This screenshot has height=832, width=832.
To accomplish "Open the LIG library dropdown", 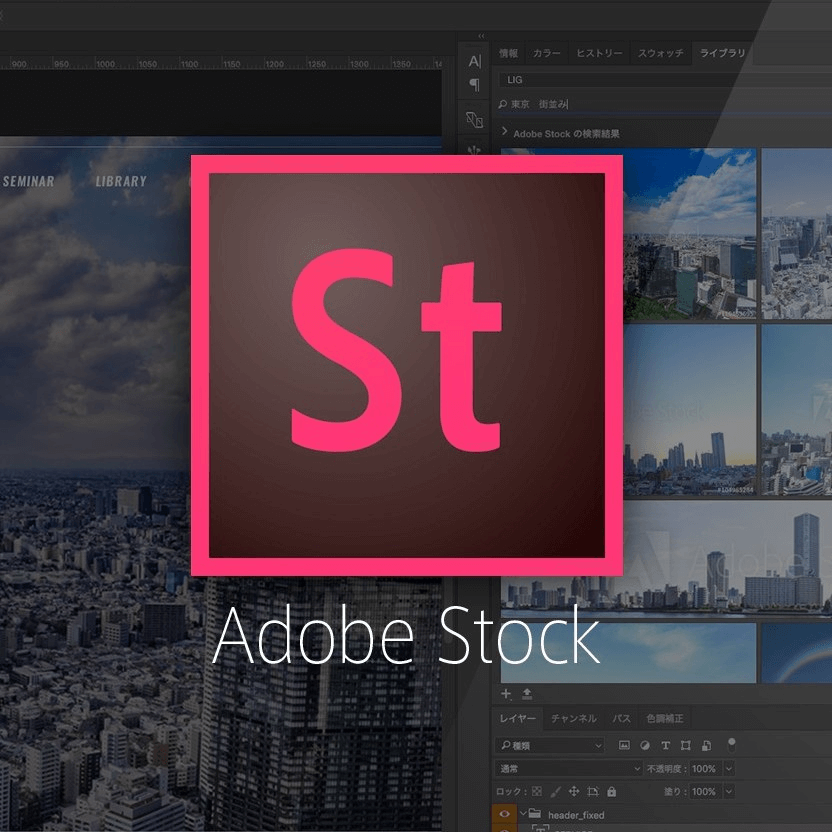I will (665, 80).
